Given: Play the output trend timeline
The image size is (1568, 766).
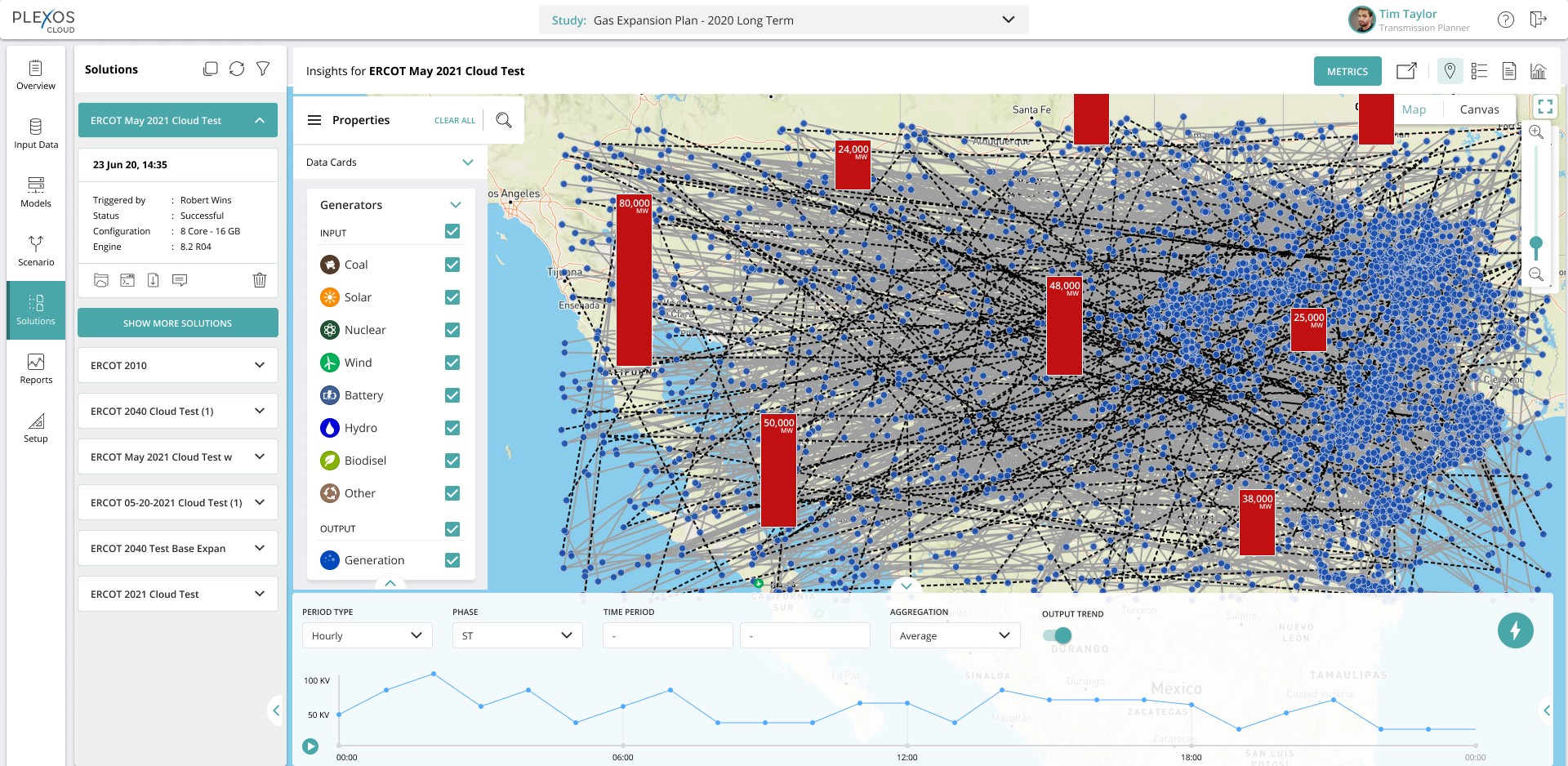Looking at the screenshot, I should point(310,746).
